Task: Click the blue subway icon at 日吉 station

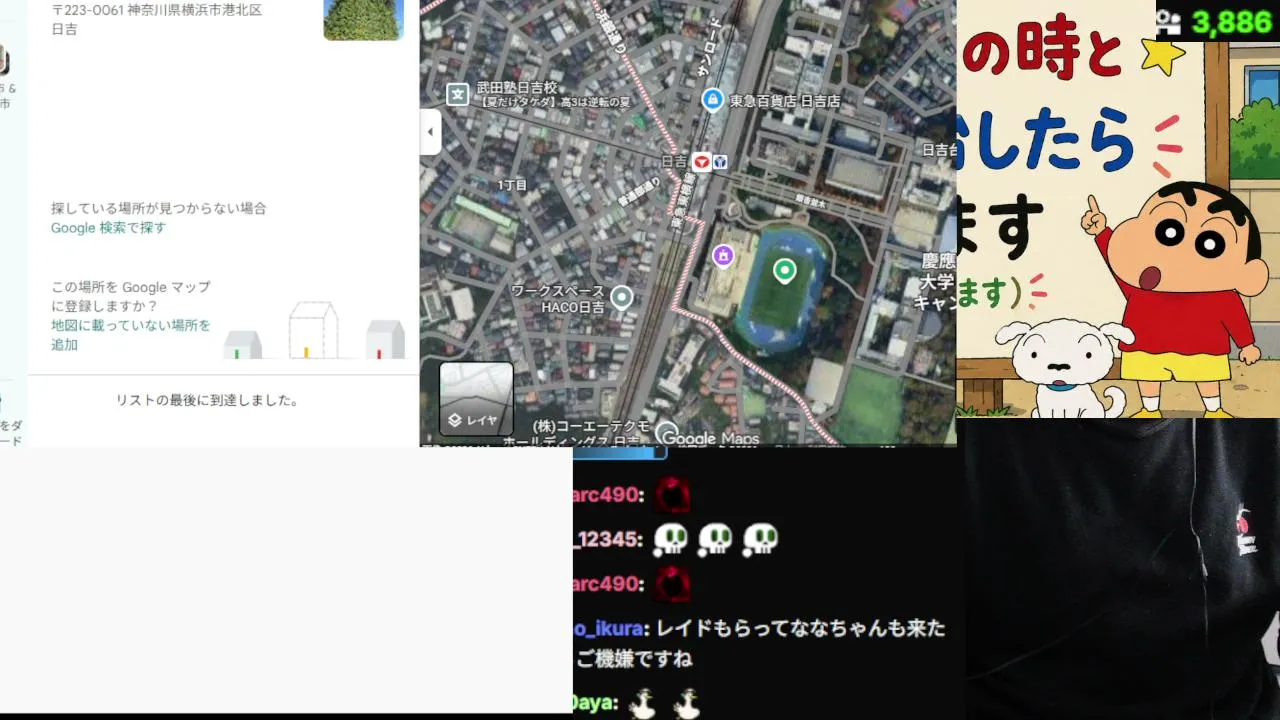Action: coord(720,161)
